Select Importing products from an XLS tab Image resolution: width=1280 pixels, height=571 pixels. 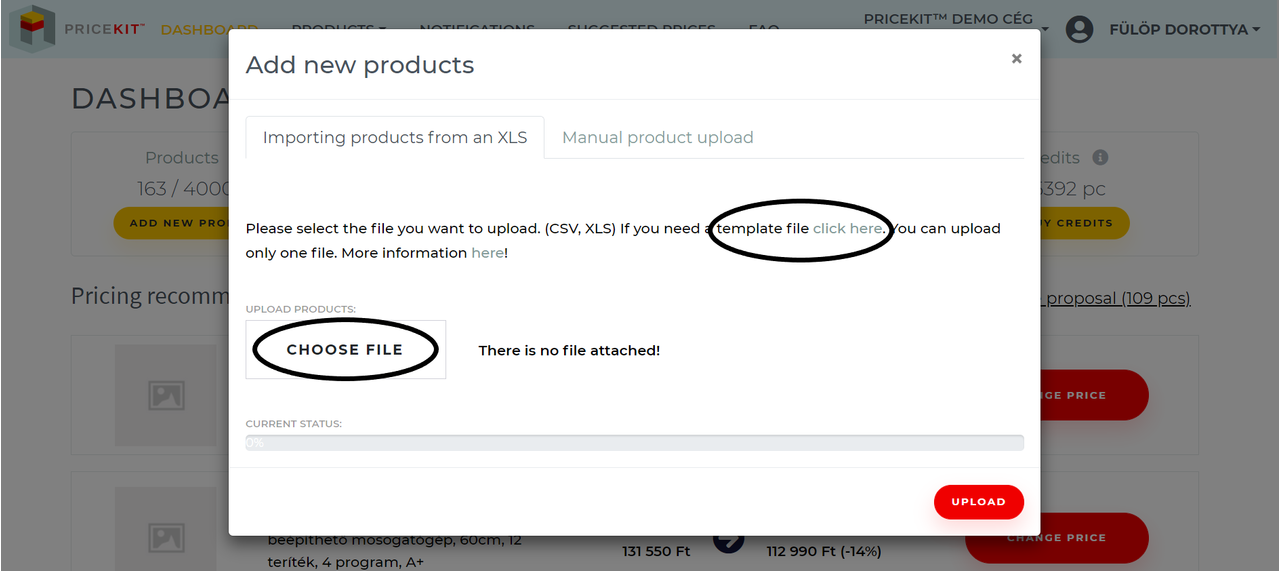pos(395,138)
